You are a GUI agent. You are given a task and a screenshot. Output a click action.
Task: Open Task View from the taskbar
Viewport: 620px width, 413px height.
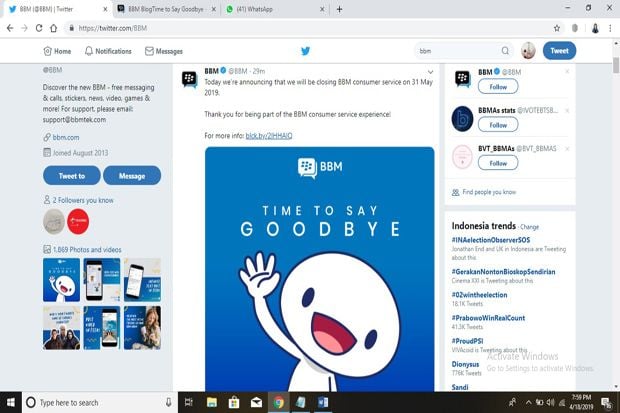[189, 402]
